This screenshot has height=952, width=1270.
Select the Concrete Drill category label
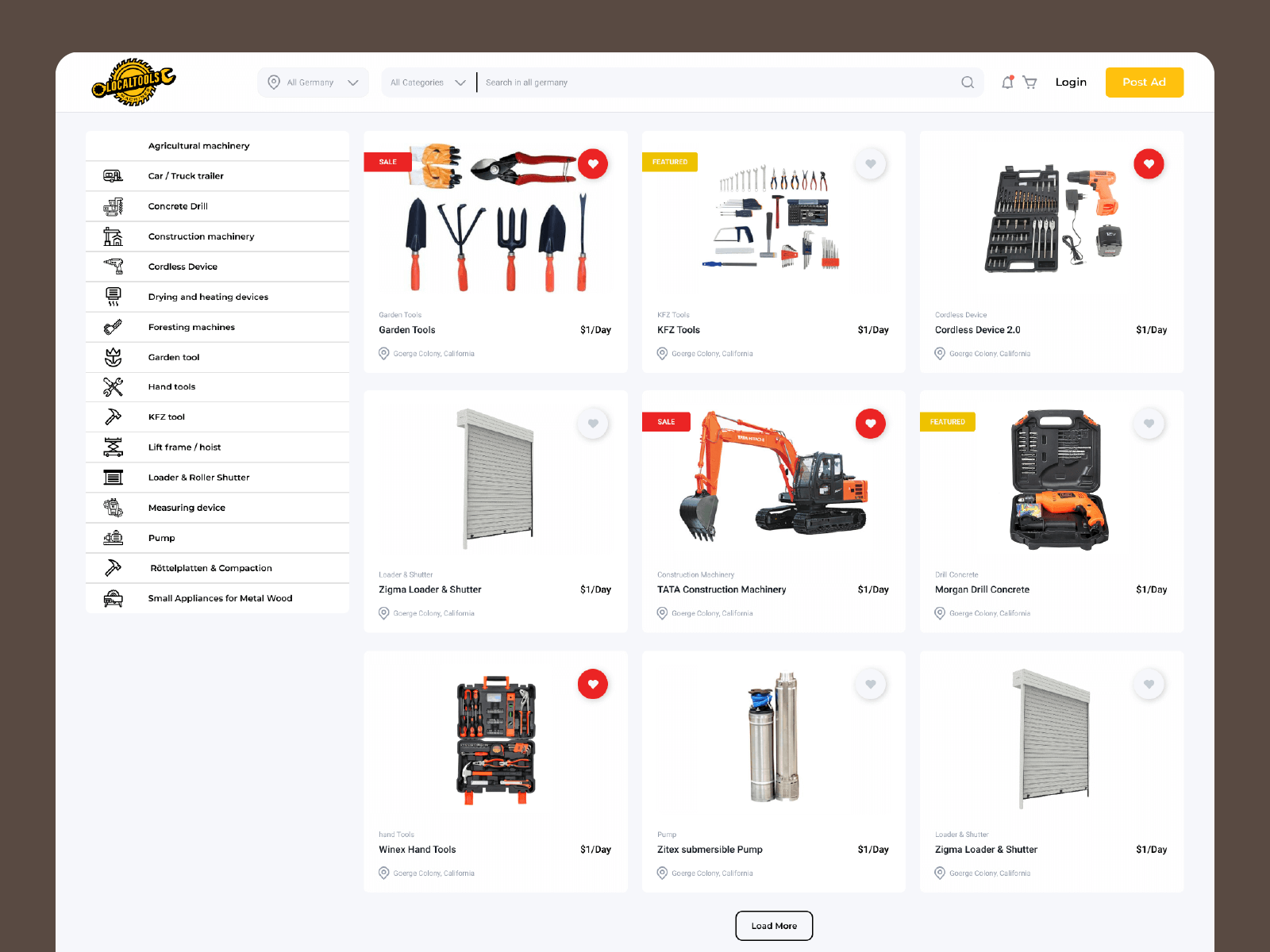pyautogui.click(x=178, y=206)
